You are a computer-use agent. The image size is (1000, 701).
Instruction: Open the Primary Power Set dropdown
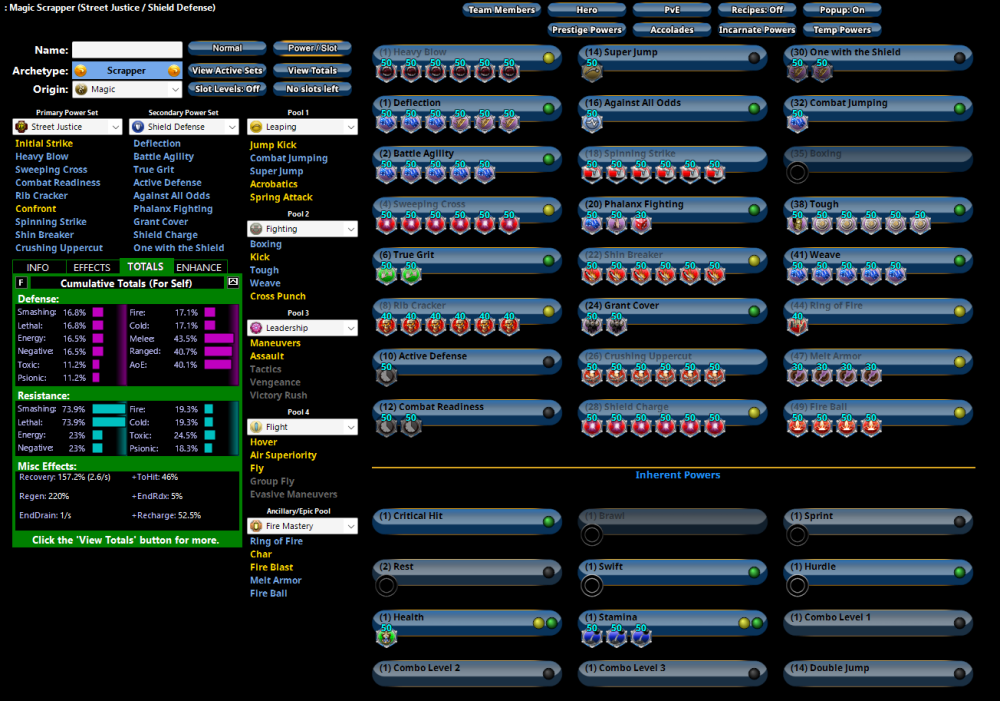tap(67, 127)
